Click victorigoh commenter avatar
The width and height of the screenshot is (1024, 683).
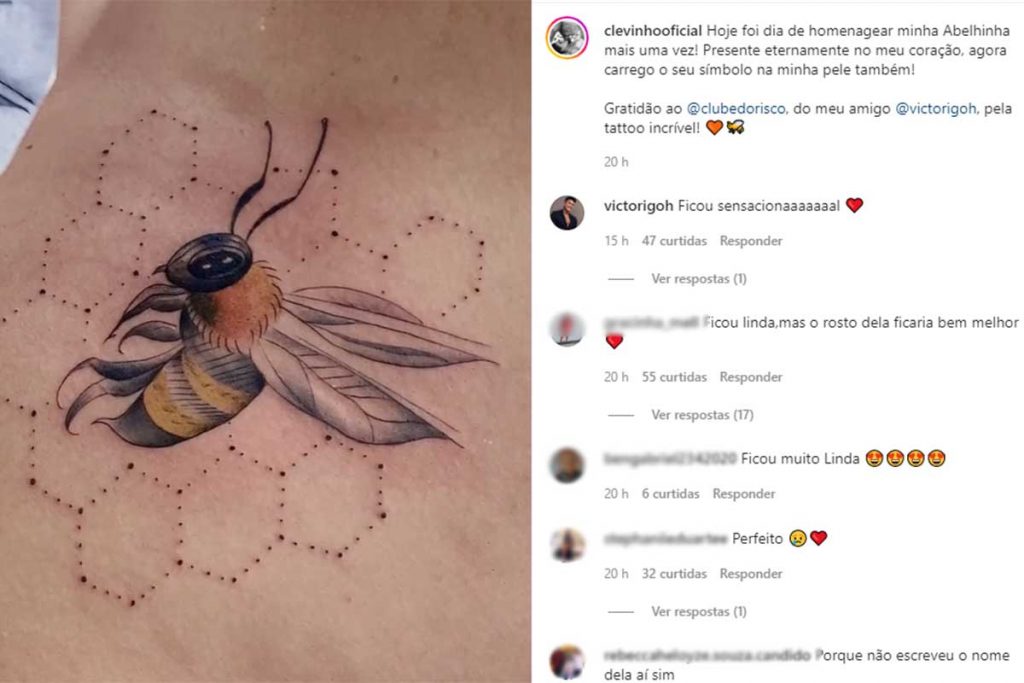[x=567, y=213]
